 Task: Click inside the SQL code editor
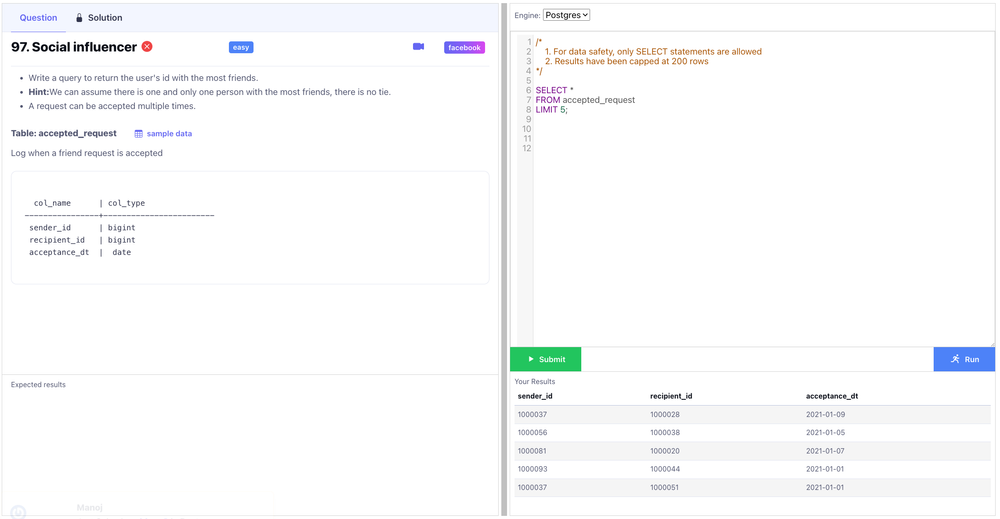[763, 189]
